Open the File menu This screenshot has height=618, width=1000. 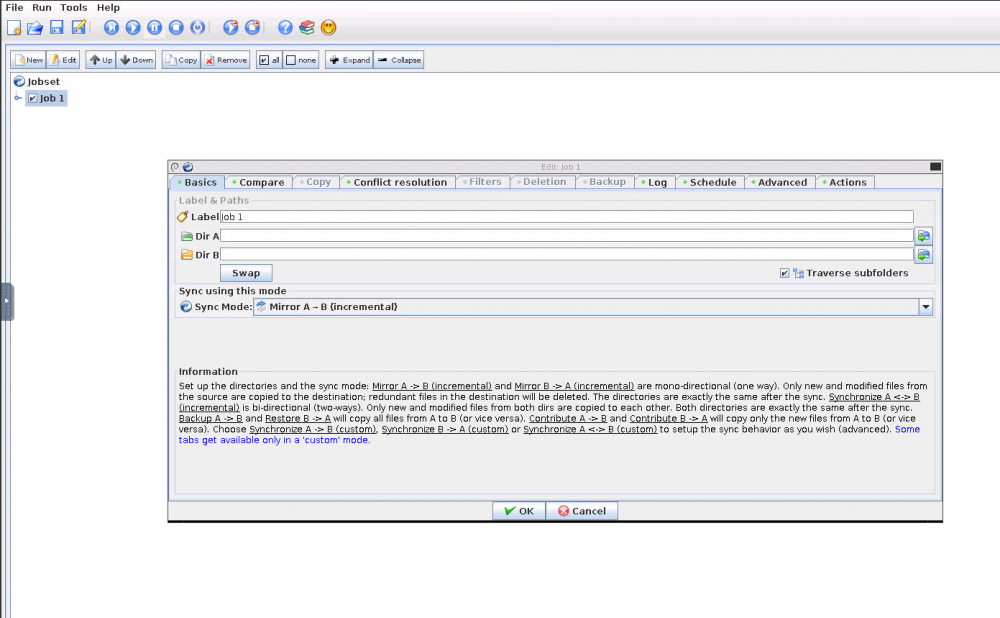point(14,8)
